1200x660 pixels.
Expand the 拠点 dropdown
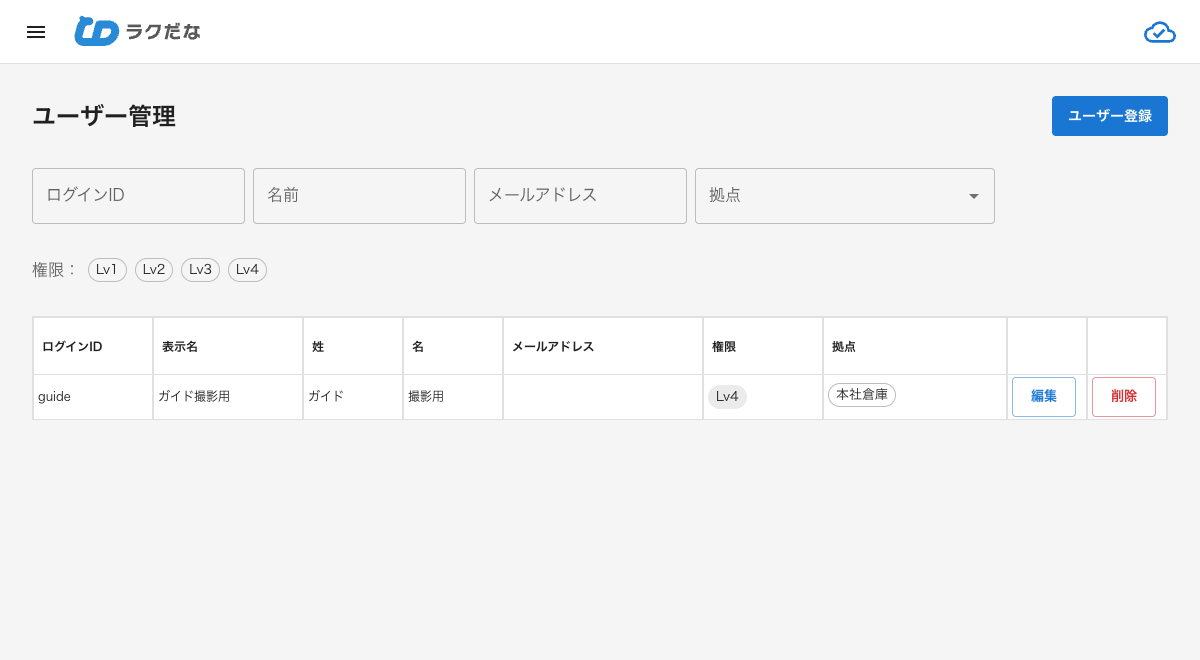point(845,196)
